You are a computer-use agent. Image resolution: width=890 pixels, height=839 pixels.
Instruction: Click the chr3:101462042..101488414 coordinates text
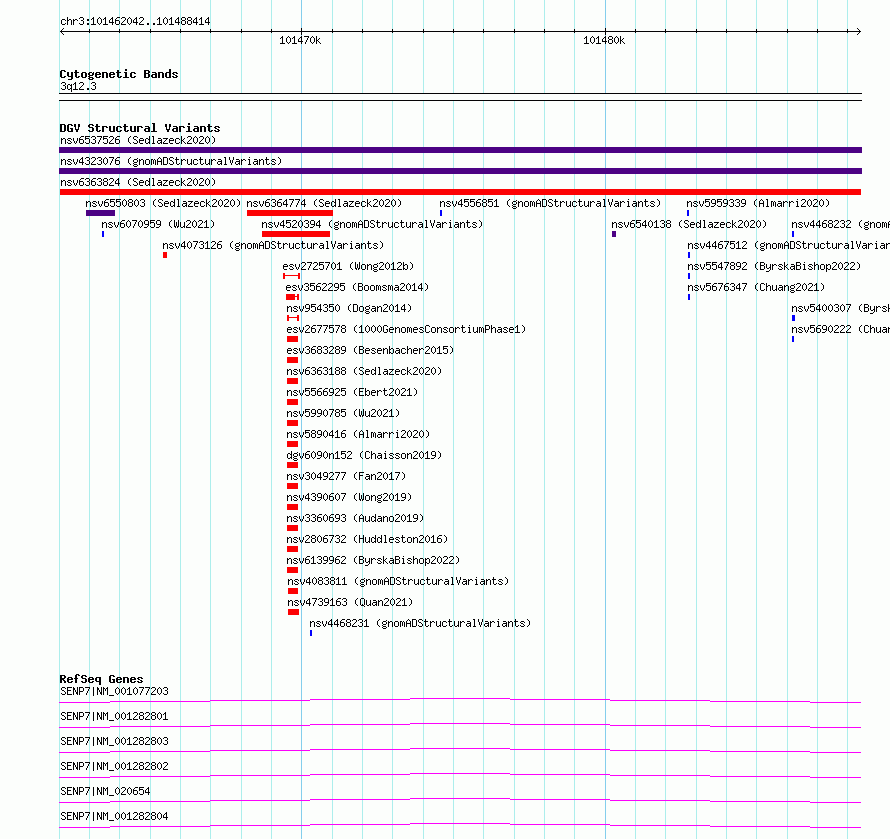135,22
